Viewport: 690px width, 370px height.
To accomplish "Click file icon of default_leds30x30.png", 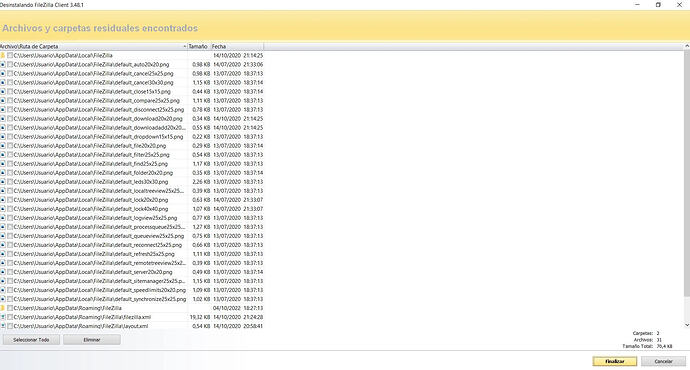I will click(x=3, y=182).
